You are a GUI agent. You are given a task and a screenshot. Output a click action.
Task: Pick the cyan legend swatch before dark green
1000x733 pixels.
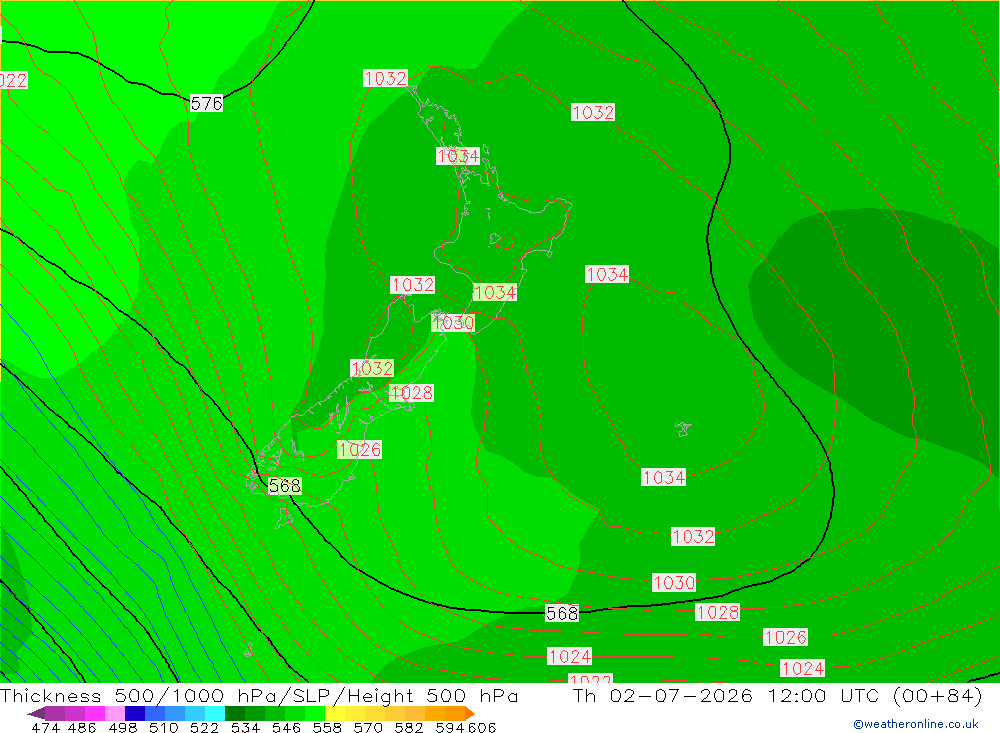point(215,713)
